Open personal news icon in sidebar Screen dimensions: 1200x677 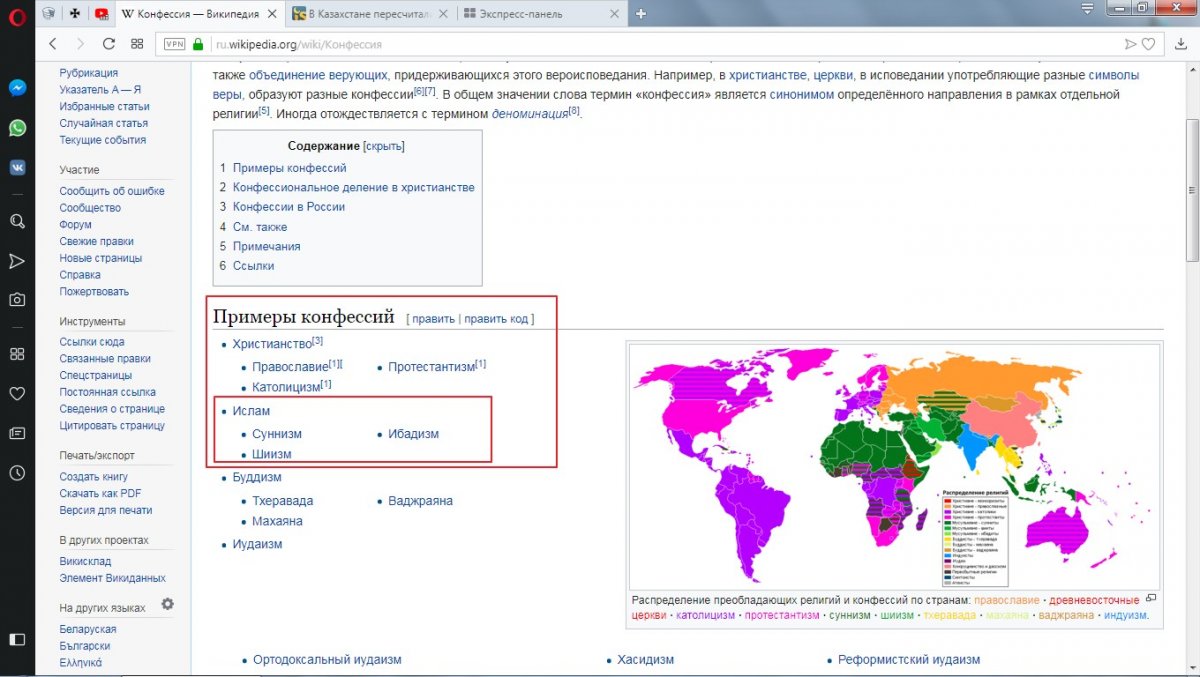click(17, 433)
